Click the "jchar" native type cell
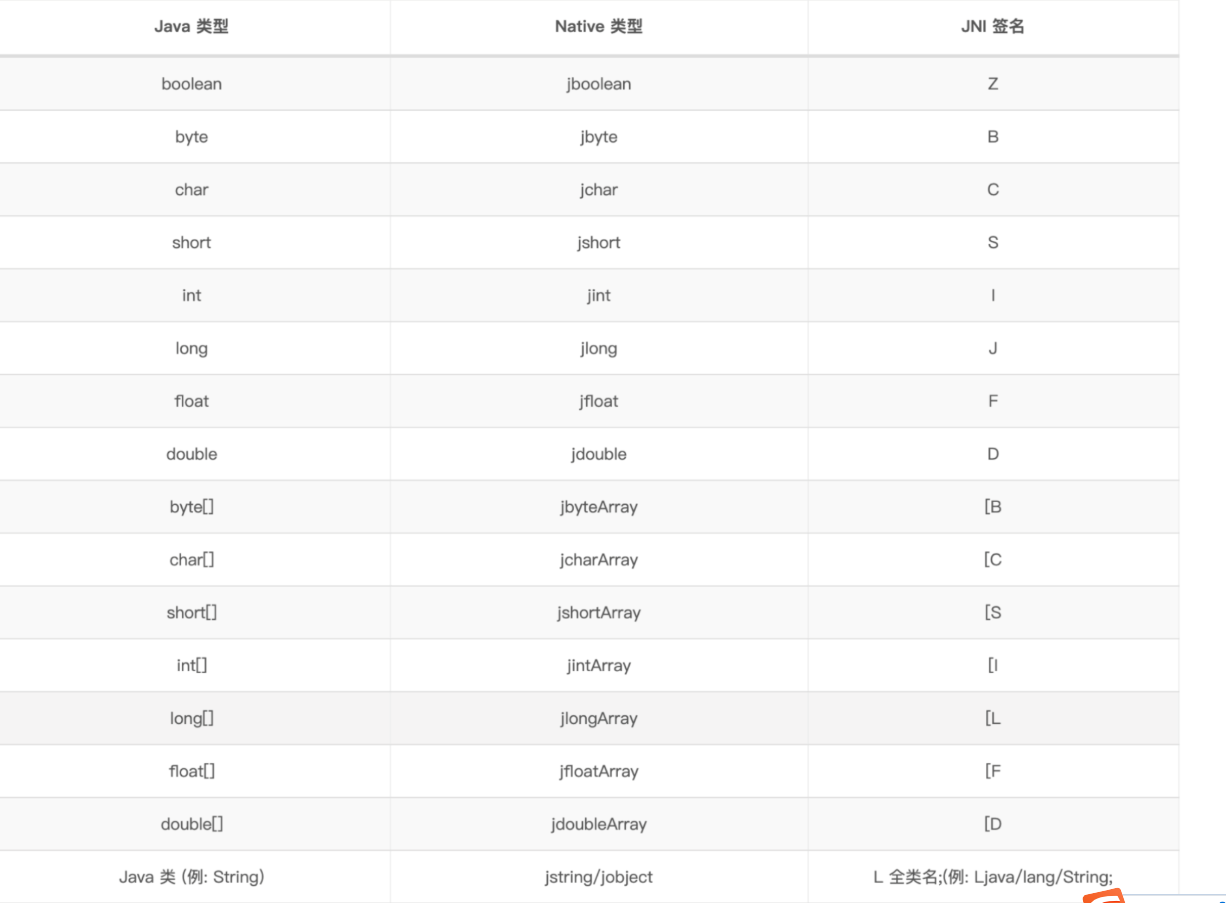Image resolution: width=1226 pixels, height=903 pixels. (x=598, y=190)
